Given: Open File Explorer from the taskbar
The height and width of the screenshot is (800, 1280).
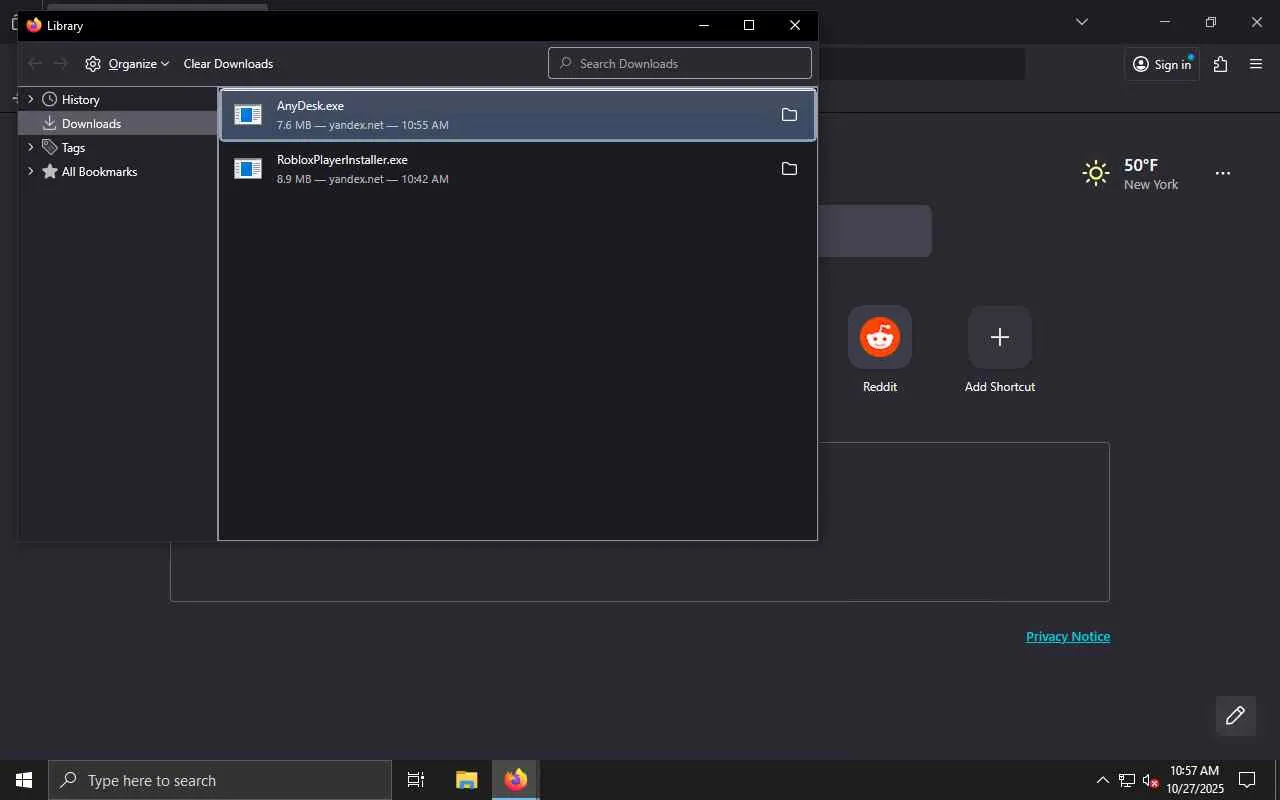Looking at the screenshot, I should 466,780.
